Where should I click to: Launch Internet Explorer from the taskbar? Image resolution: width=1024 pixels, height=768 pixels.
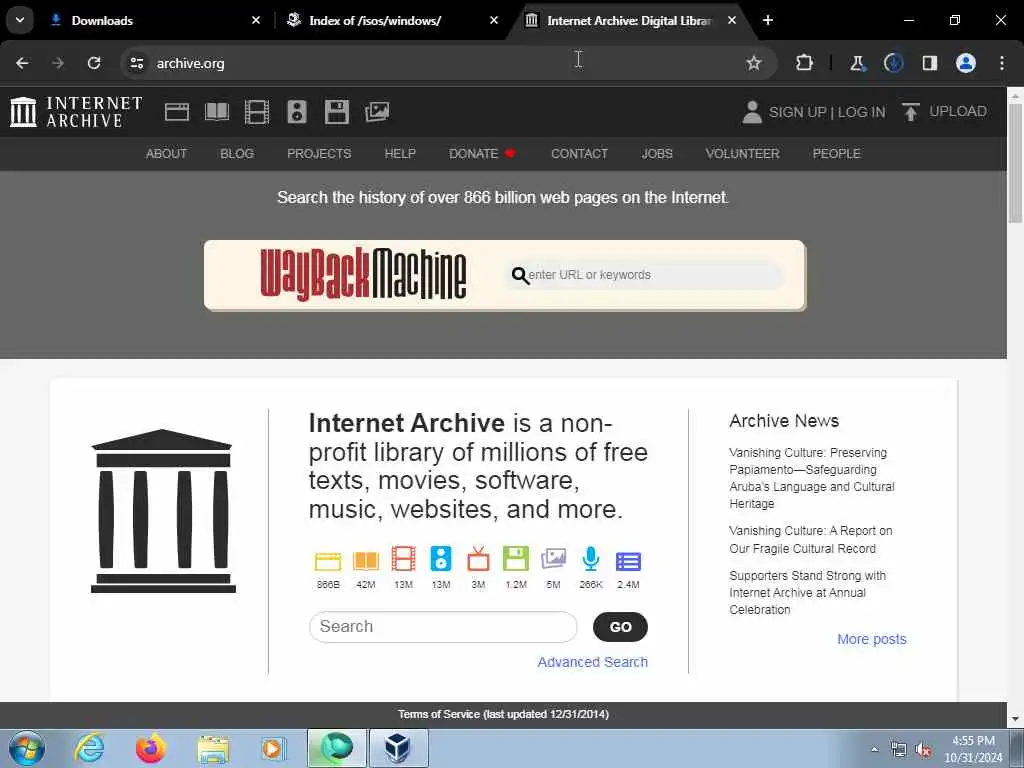coord(89,748)
